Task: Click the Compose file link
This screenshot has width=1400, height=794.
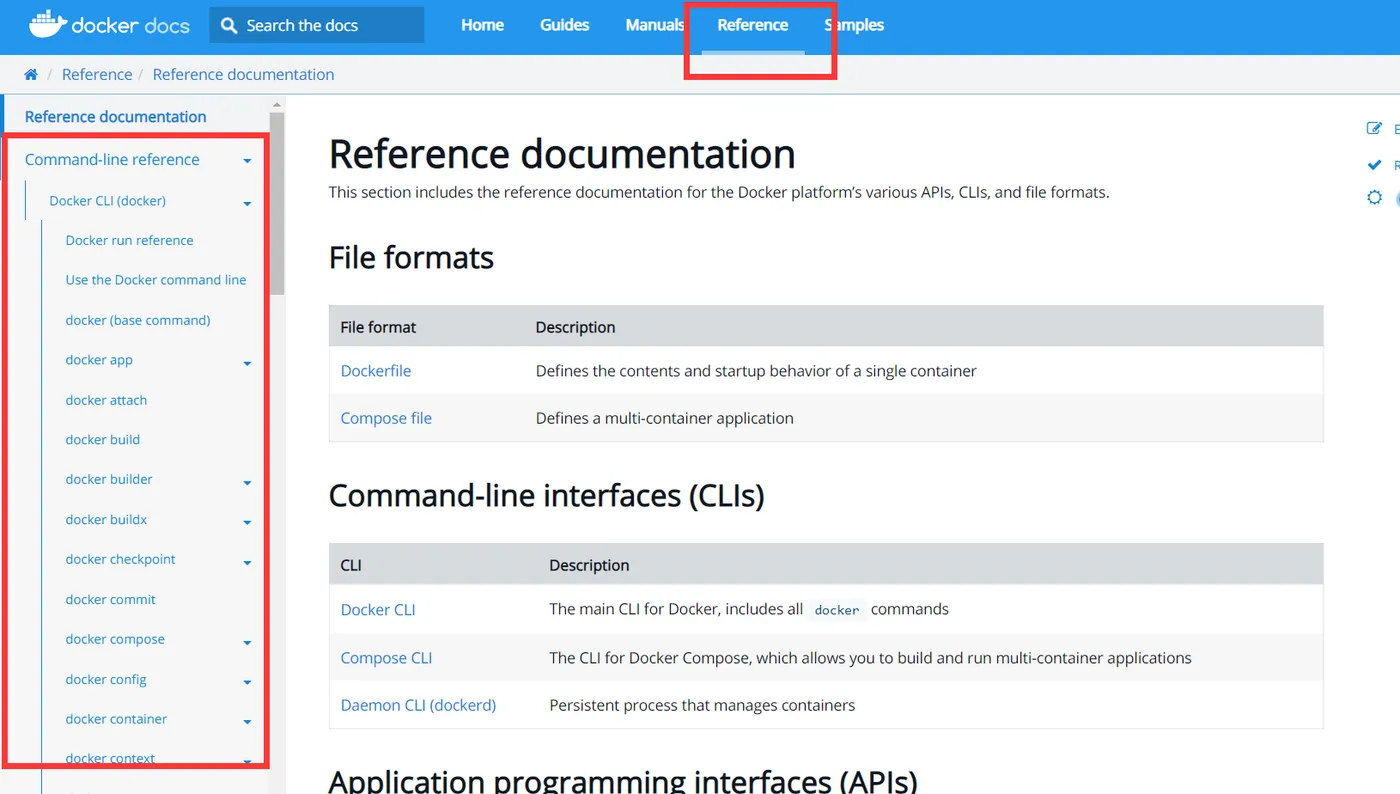Action: [x=386, y=418]
